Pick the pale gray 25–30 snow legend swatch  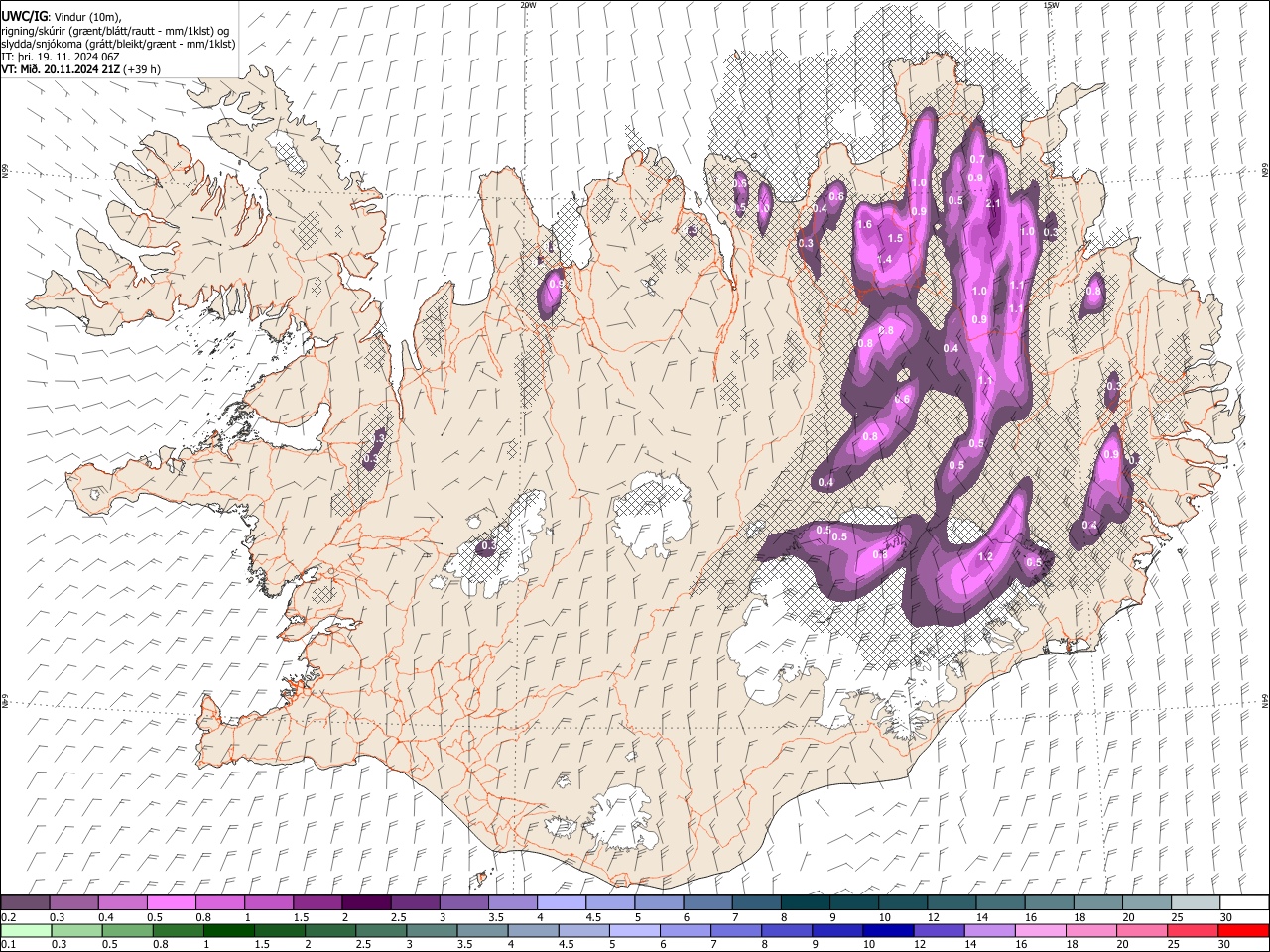1197,903
